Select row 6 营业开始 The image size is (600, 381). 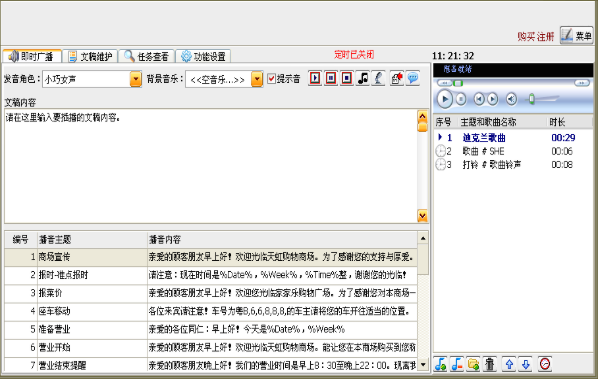(211, 347)
